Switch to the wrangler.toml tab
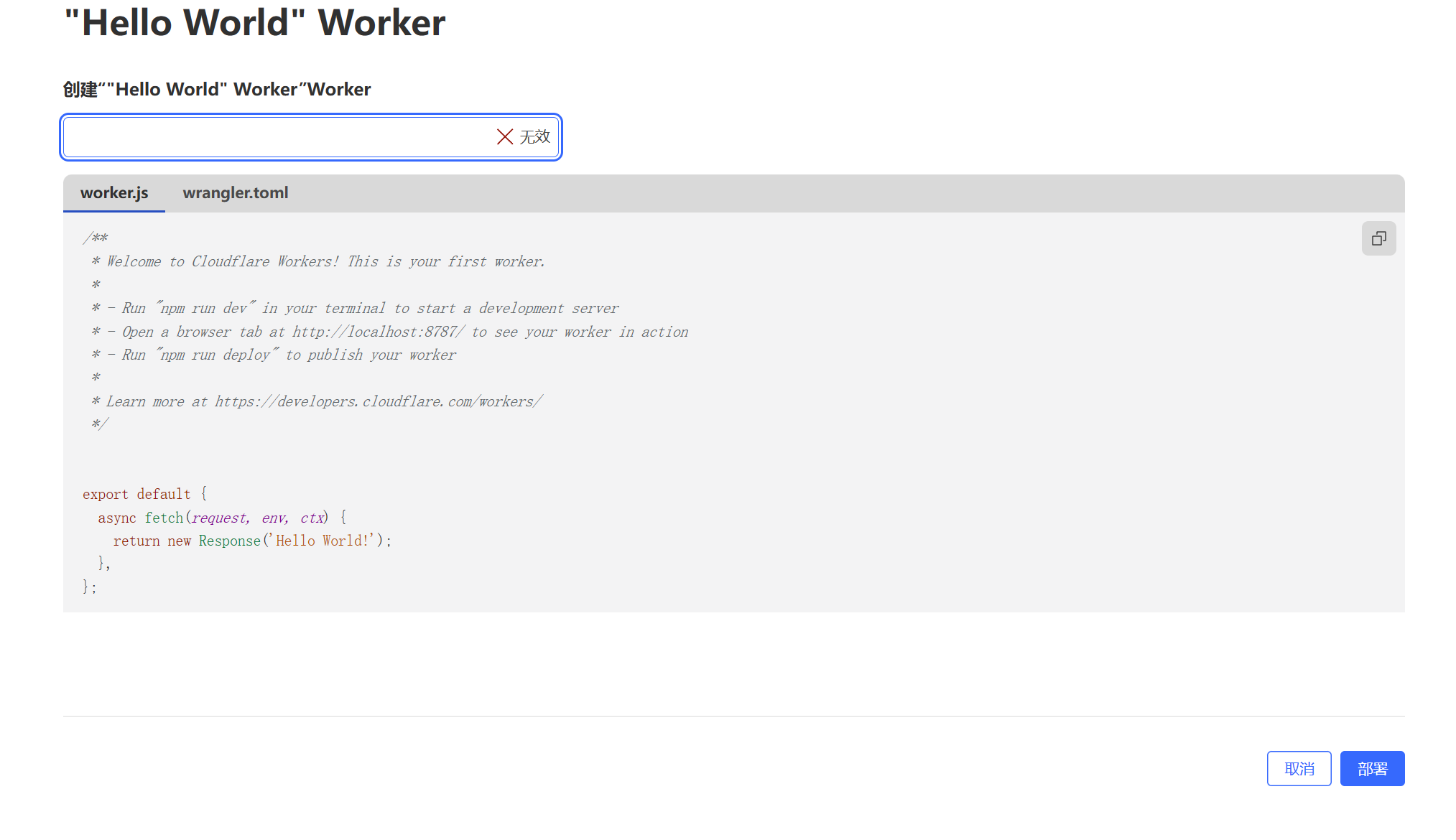Image resolution: width=1456 pixels, height=840 pixels. click(235, 193)
